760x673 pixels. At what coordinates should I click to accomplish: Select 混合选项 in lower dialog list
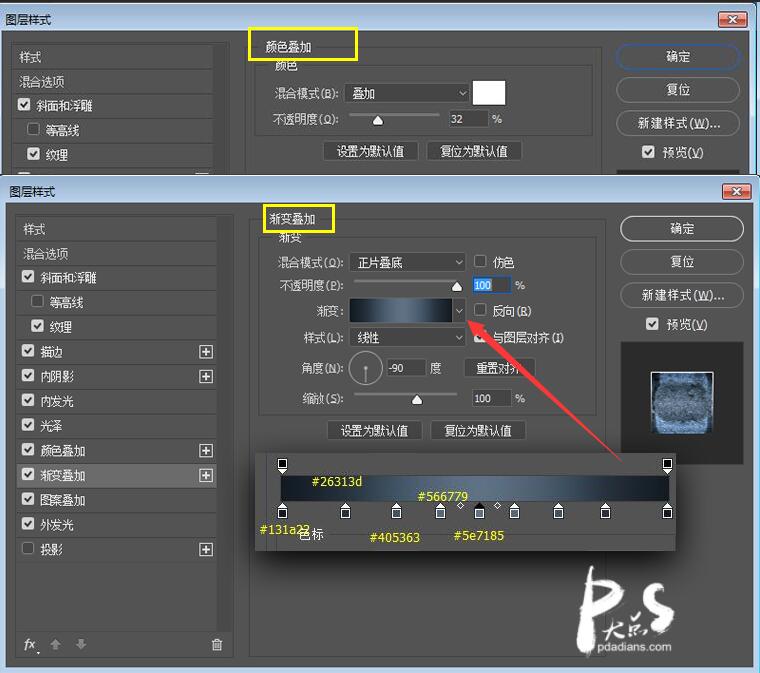[116, 254]
